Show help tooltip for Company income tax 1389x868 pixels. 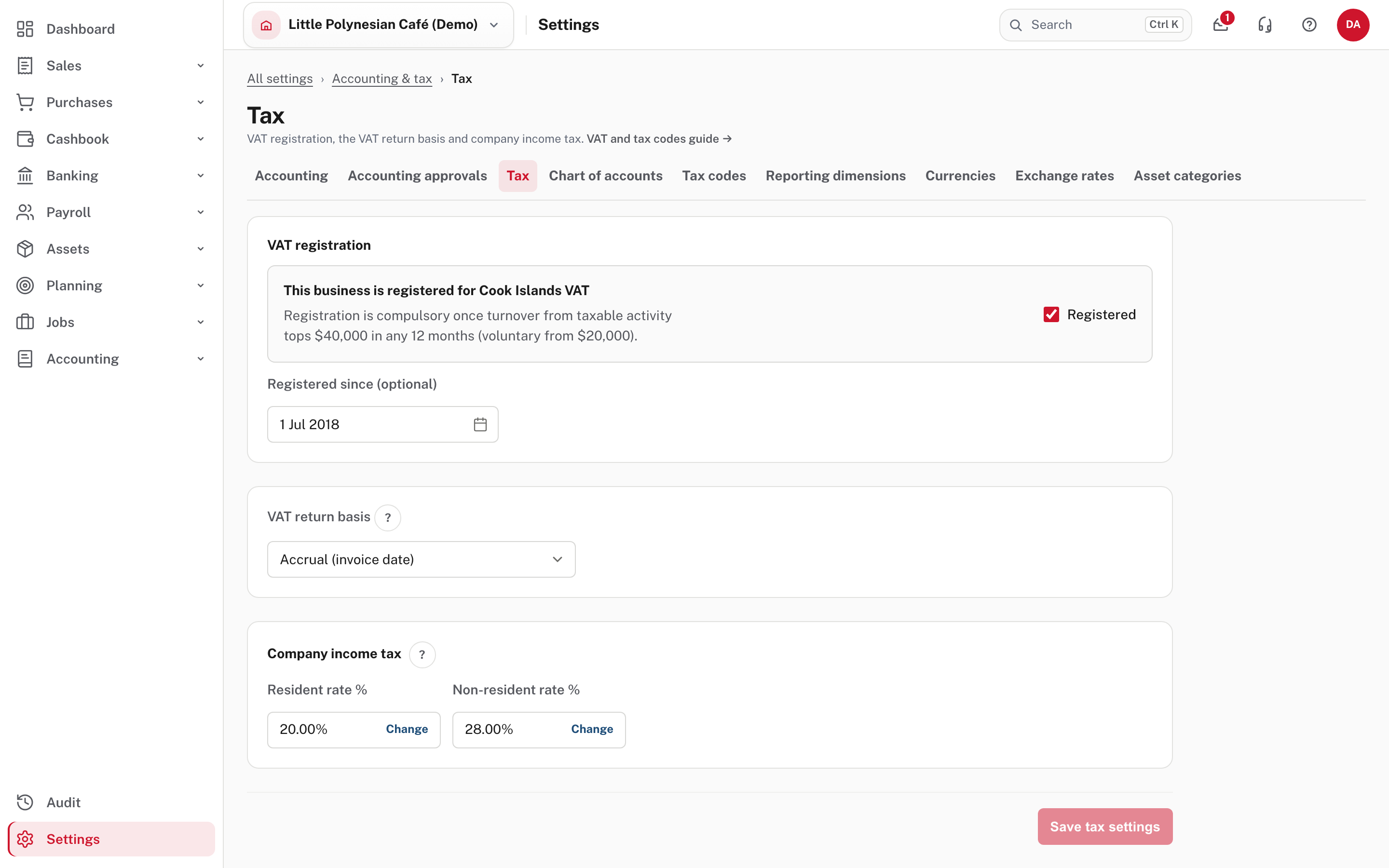[x=422, y=654]
